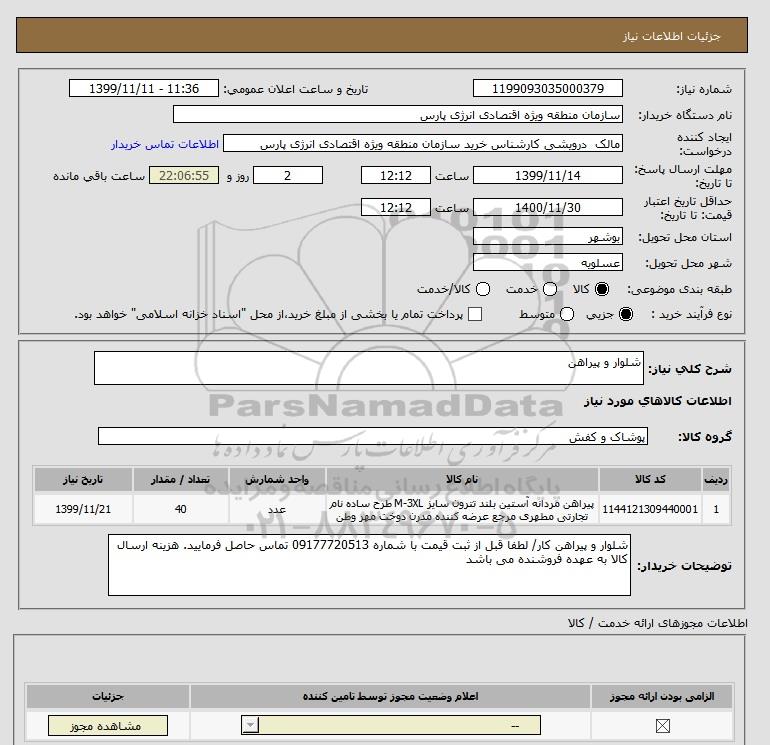Select the متوسط purchase type radio
Viewport: 770px width, 745px height.
click(567, 314)
